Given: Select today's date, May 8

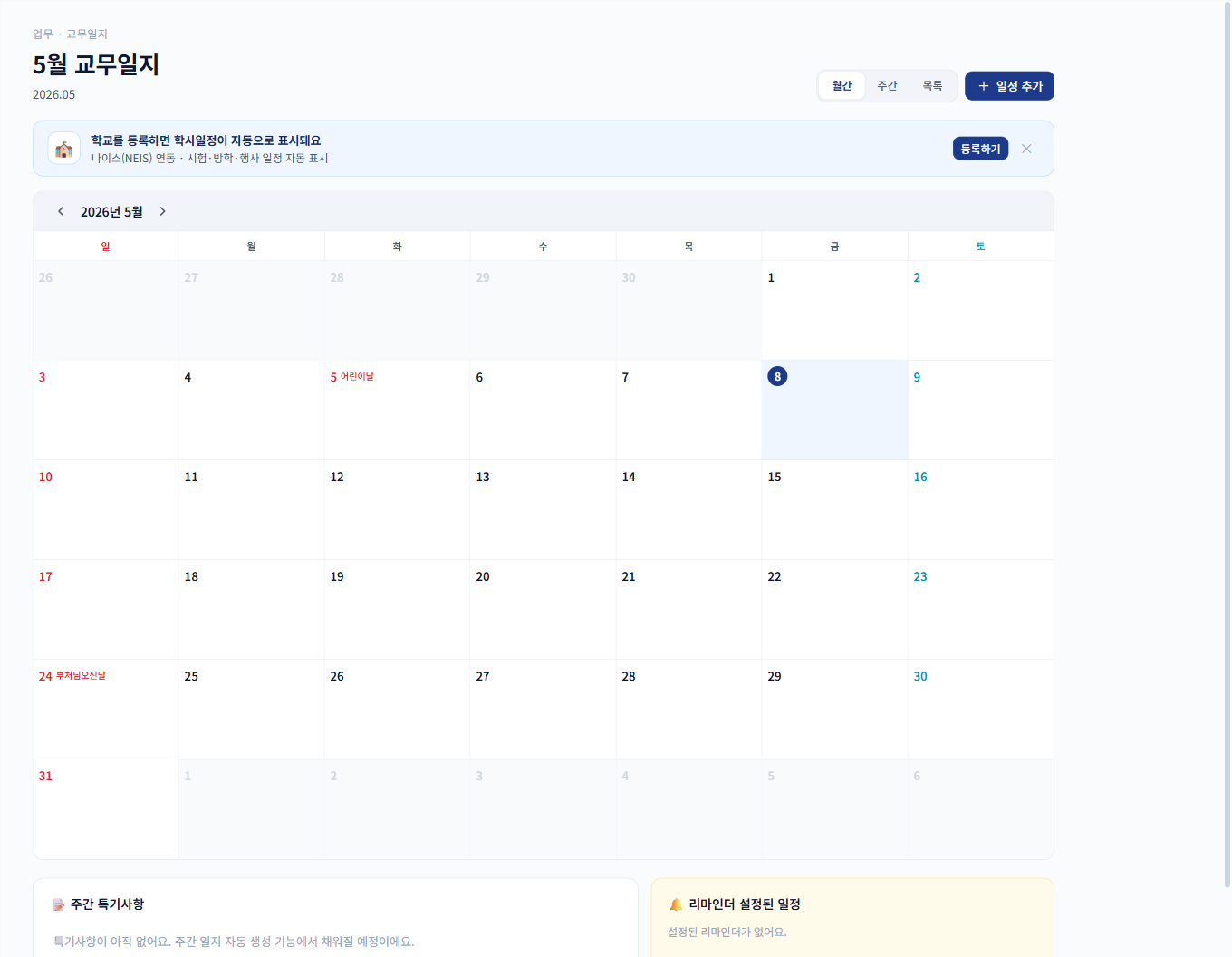Looking at the screenshot, I should 834,411.
